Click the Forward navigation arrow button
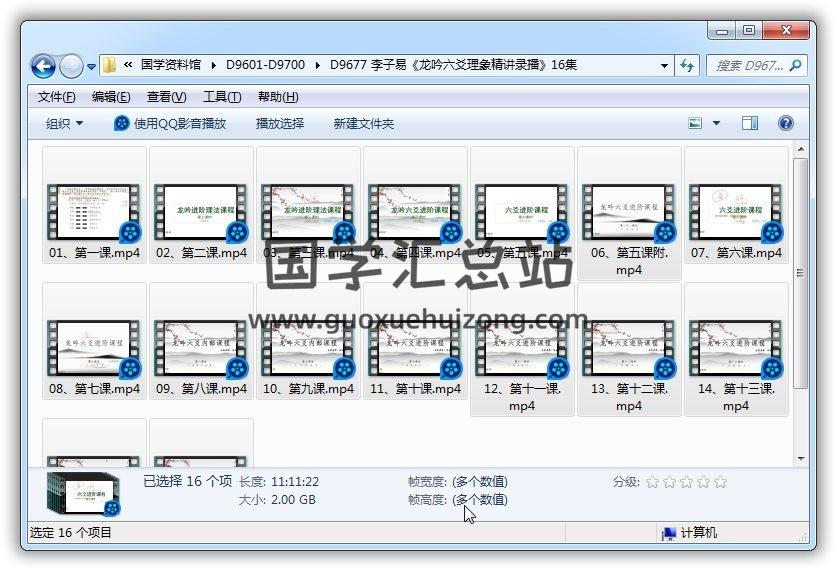 point(71,67)
